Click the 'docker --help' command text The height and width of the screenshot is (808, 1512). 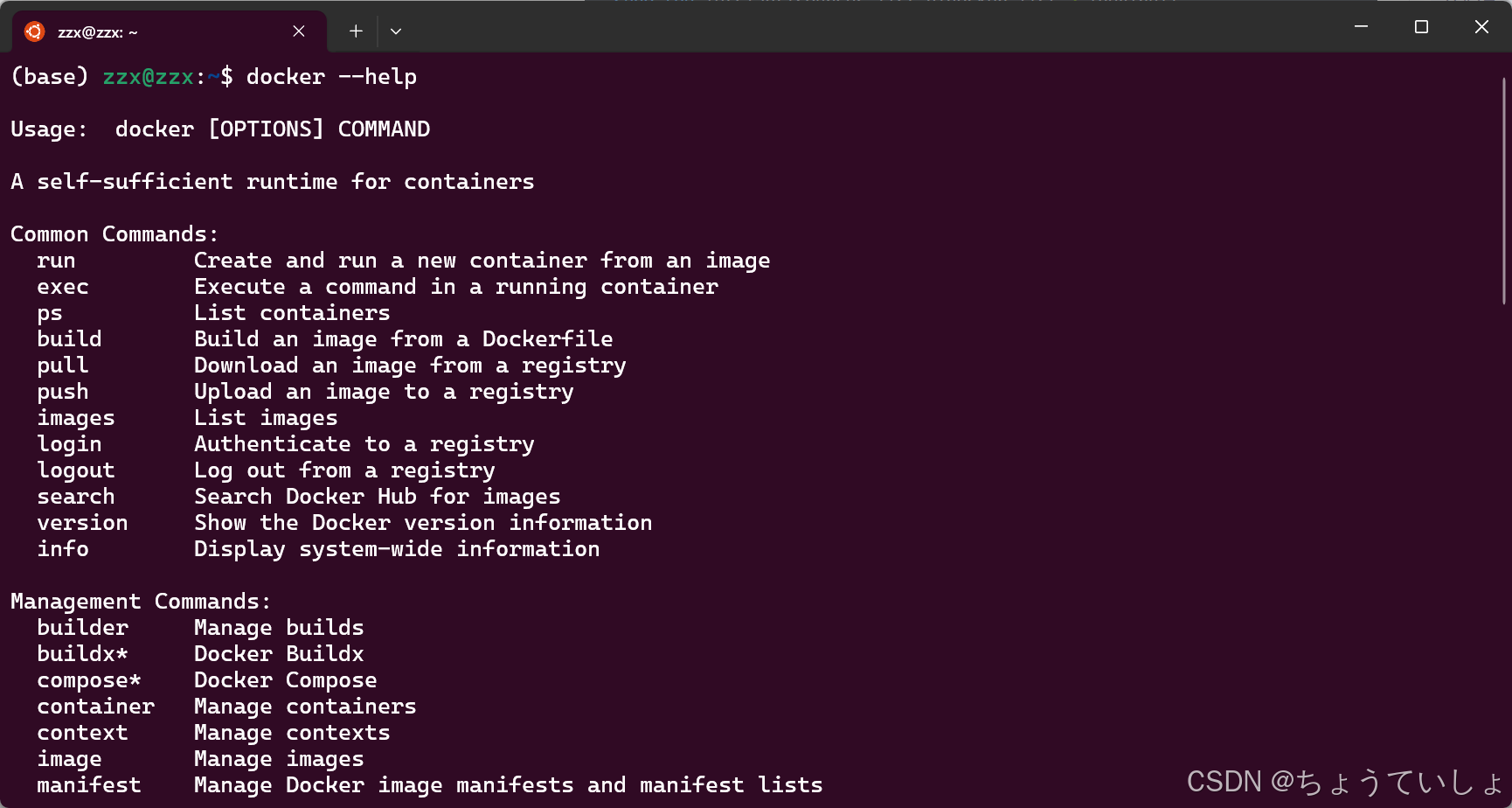tap(331, 77)
